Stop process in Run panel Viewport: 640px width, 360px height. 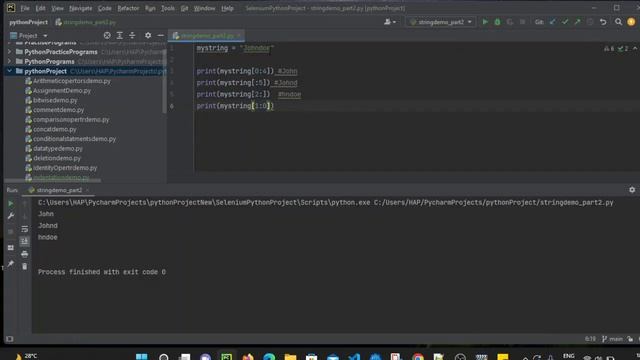tap(11, 231)
